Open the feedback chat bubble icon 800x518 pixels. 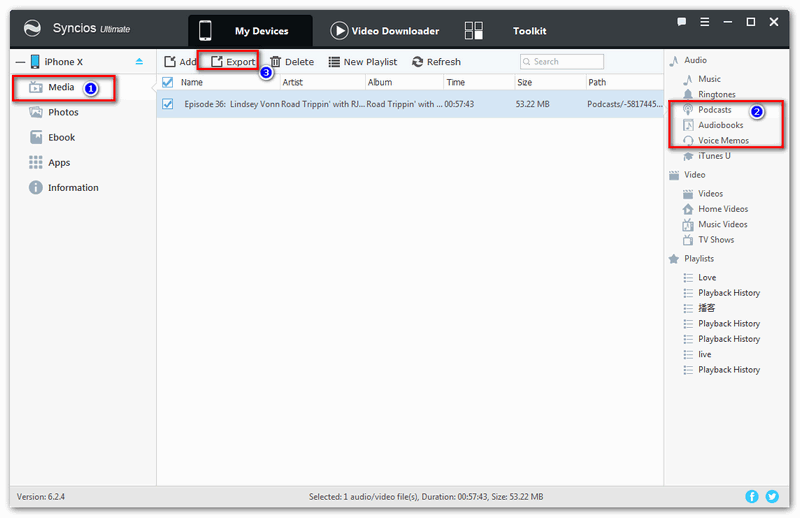pyautogui.click(x=681, y=22)
